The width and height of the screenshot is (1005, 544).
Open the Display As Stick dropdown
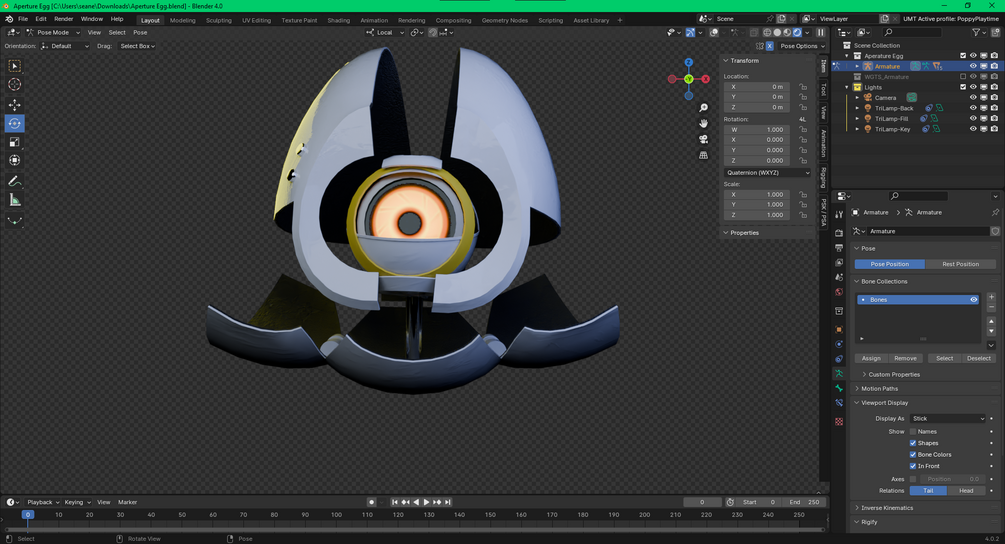[947, 418]
